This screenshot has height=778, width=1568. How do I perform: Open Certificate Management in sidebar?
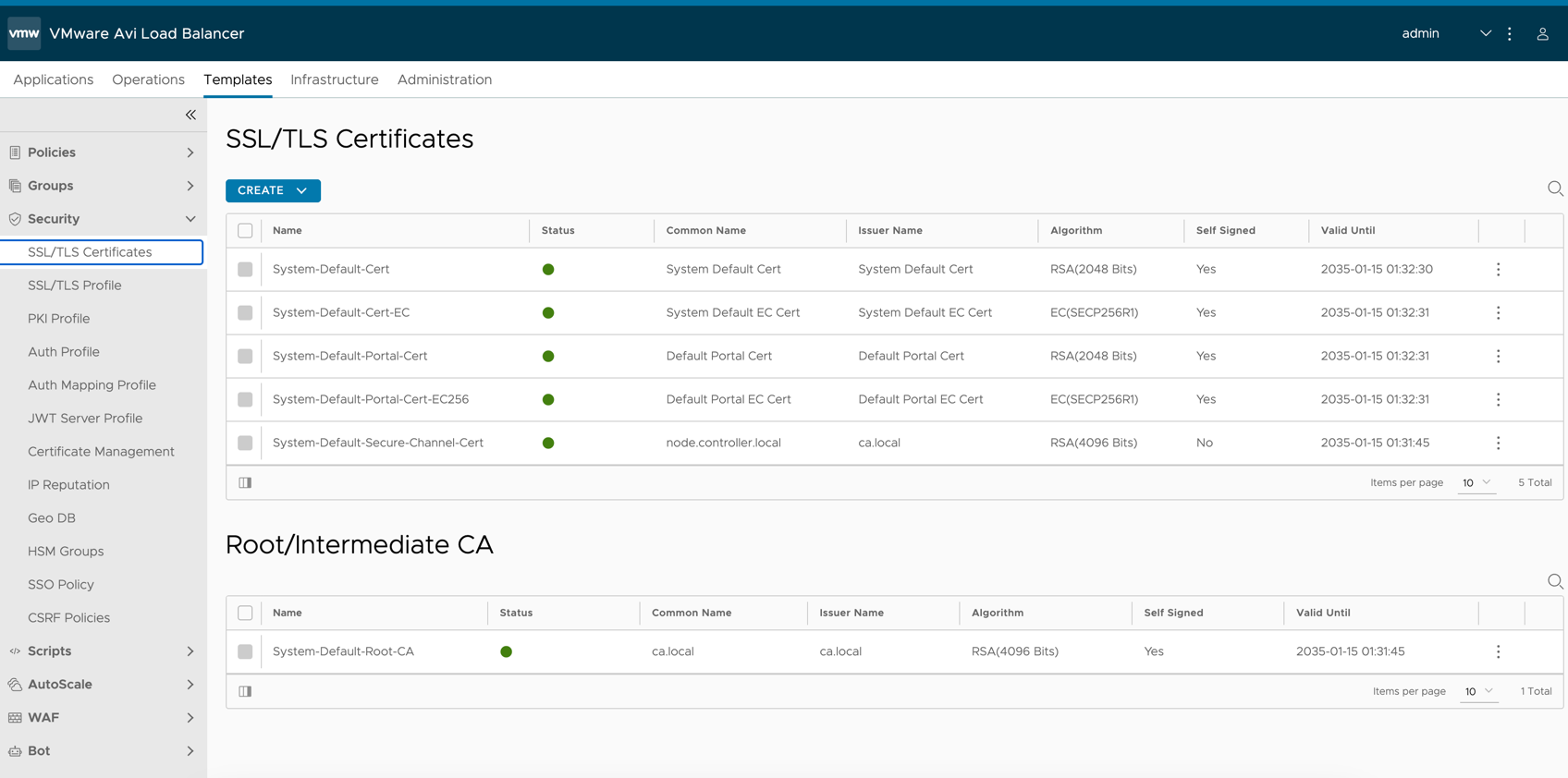coord(101,452)
